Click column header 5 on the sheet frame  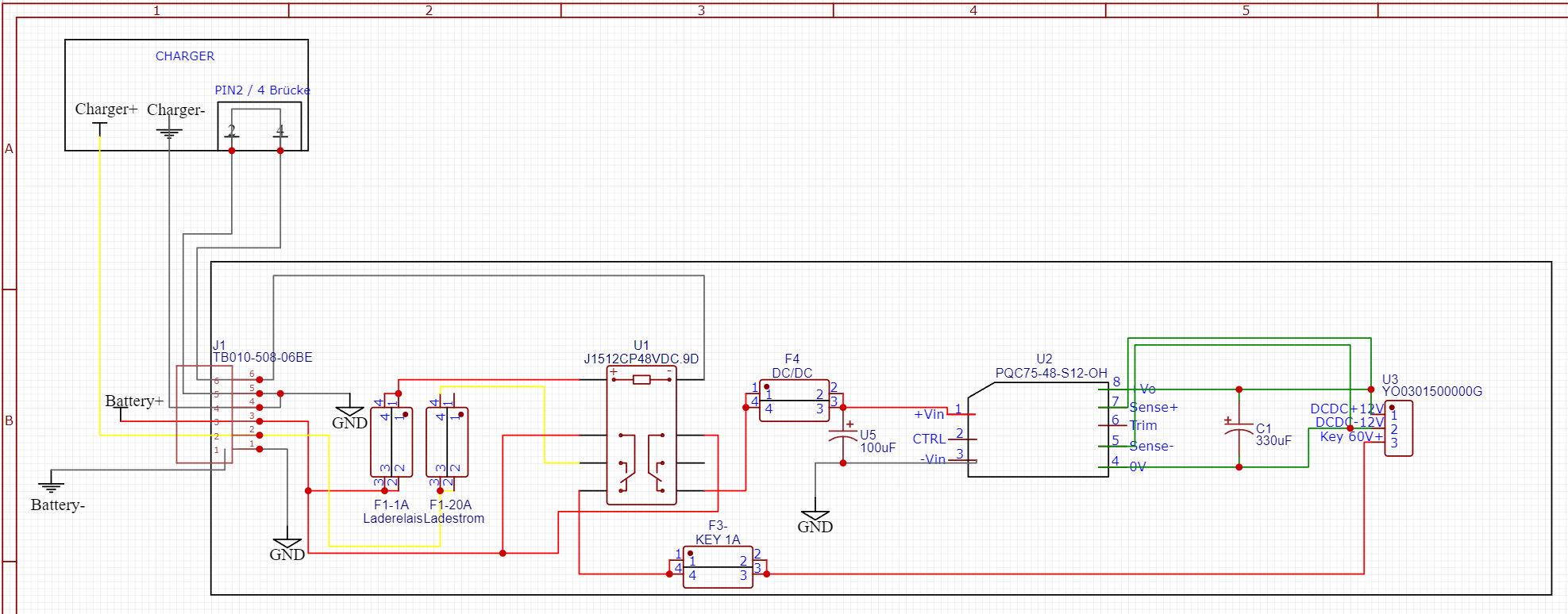(x=1246, y=10)
